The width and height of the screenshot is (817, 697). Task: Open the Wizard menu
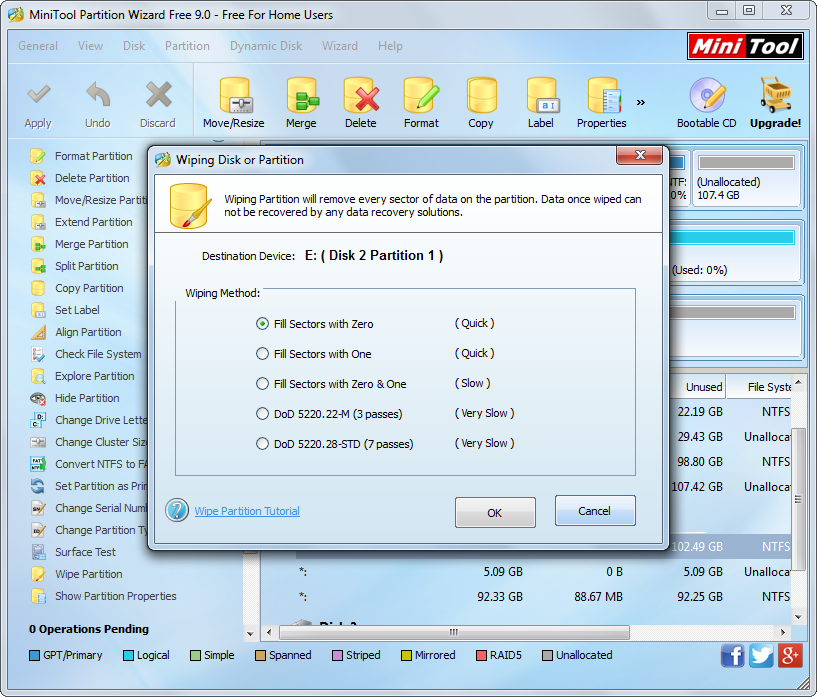[x=339, y=46]
